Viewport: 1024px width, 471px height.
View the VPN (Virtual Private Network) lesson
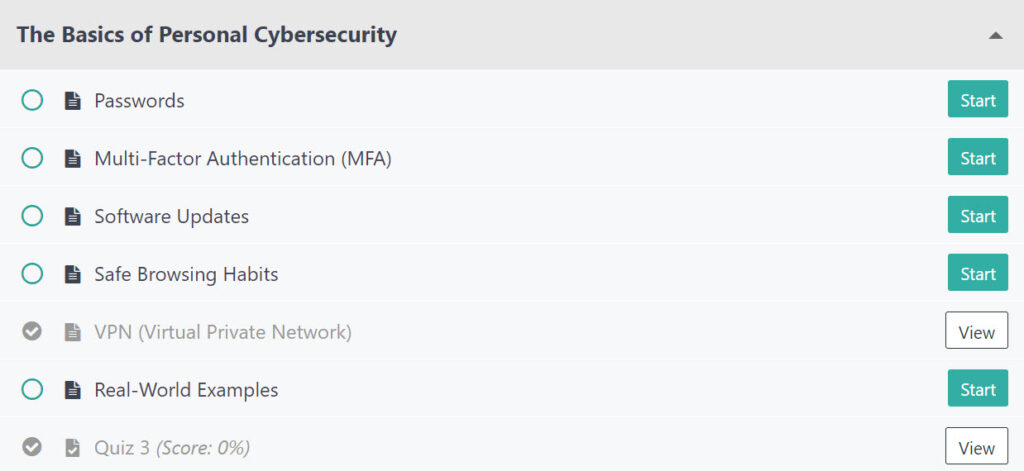pyautogui.click(x=976, y=332)
